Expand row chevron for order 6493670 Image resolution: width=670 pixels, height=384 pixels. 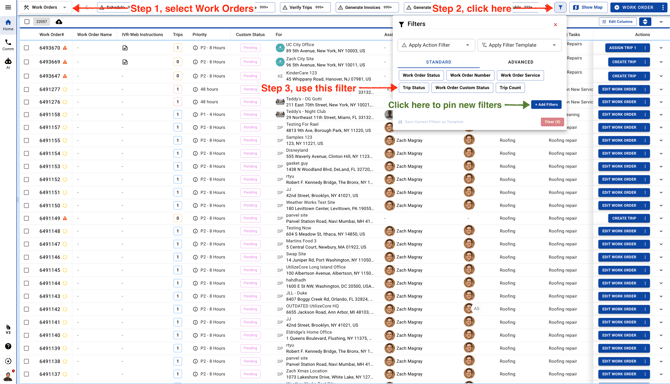(661, 48)
